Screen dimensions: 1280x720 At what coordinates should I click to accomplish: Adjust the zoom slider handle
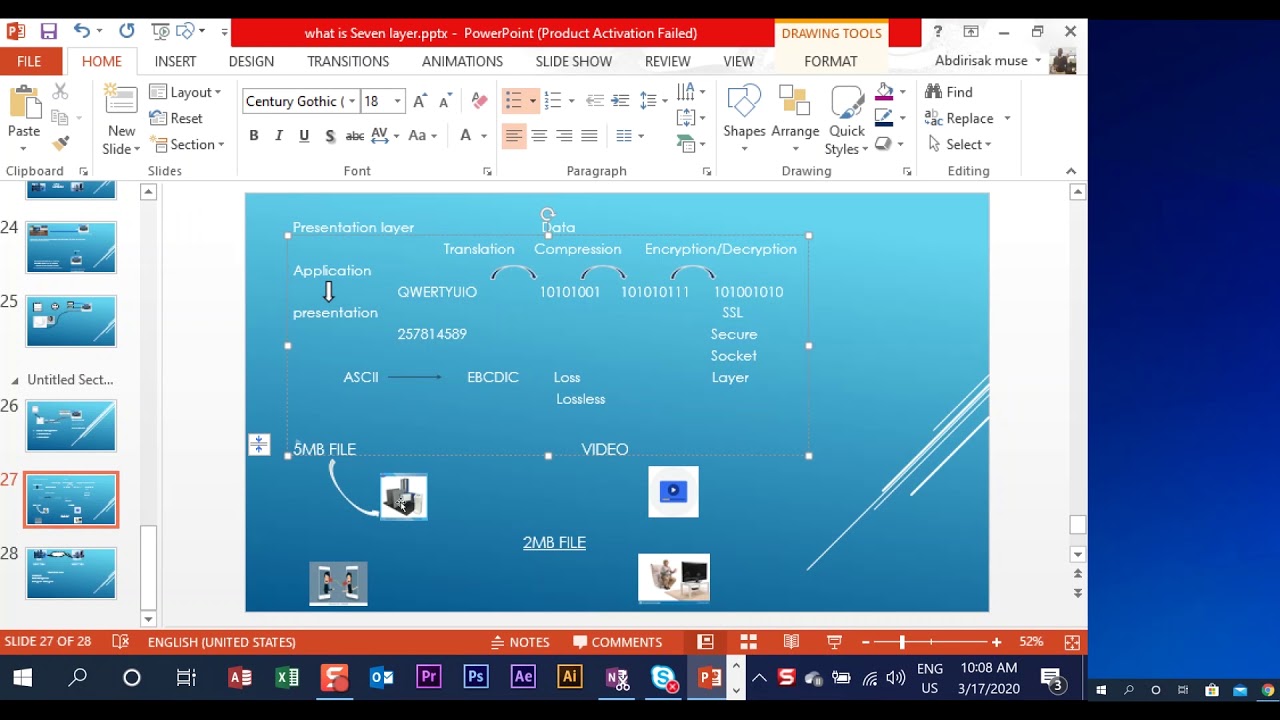point(902,642)
